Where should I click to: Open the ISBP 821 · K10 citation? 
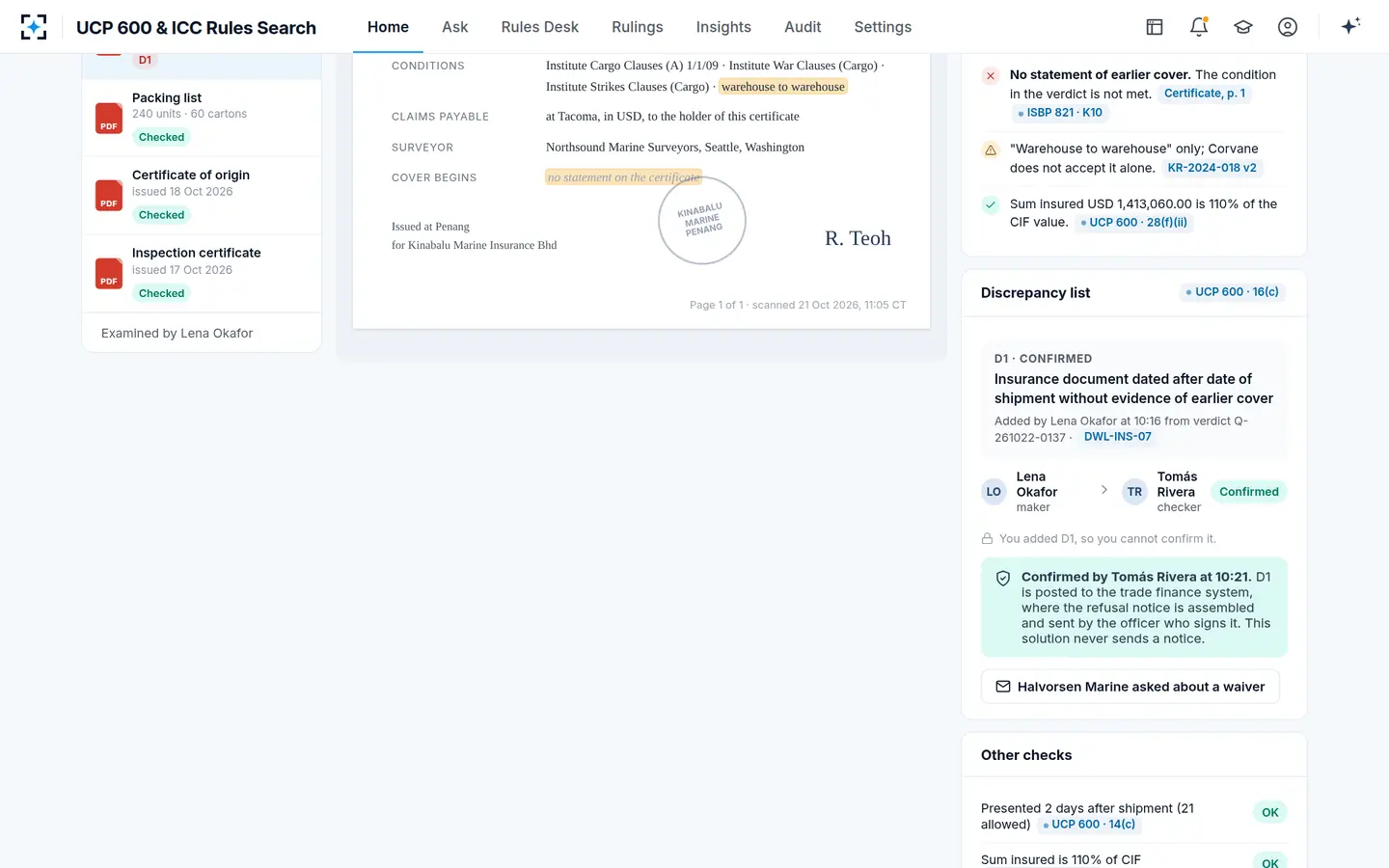[x=1060, y=113]
